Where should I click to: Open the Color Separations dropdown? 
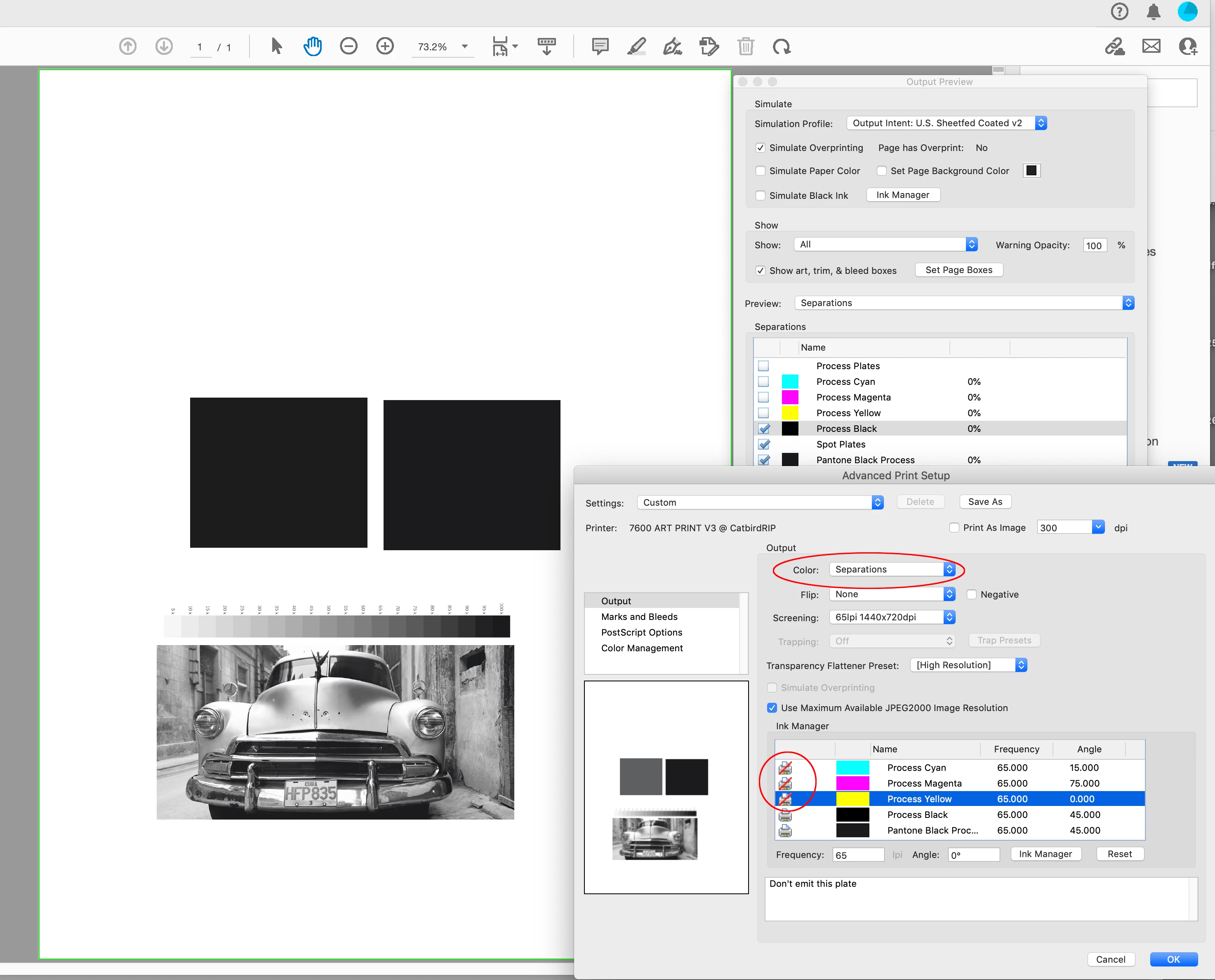[x=892, y=570]
